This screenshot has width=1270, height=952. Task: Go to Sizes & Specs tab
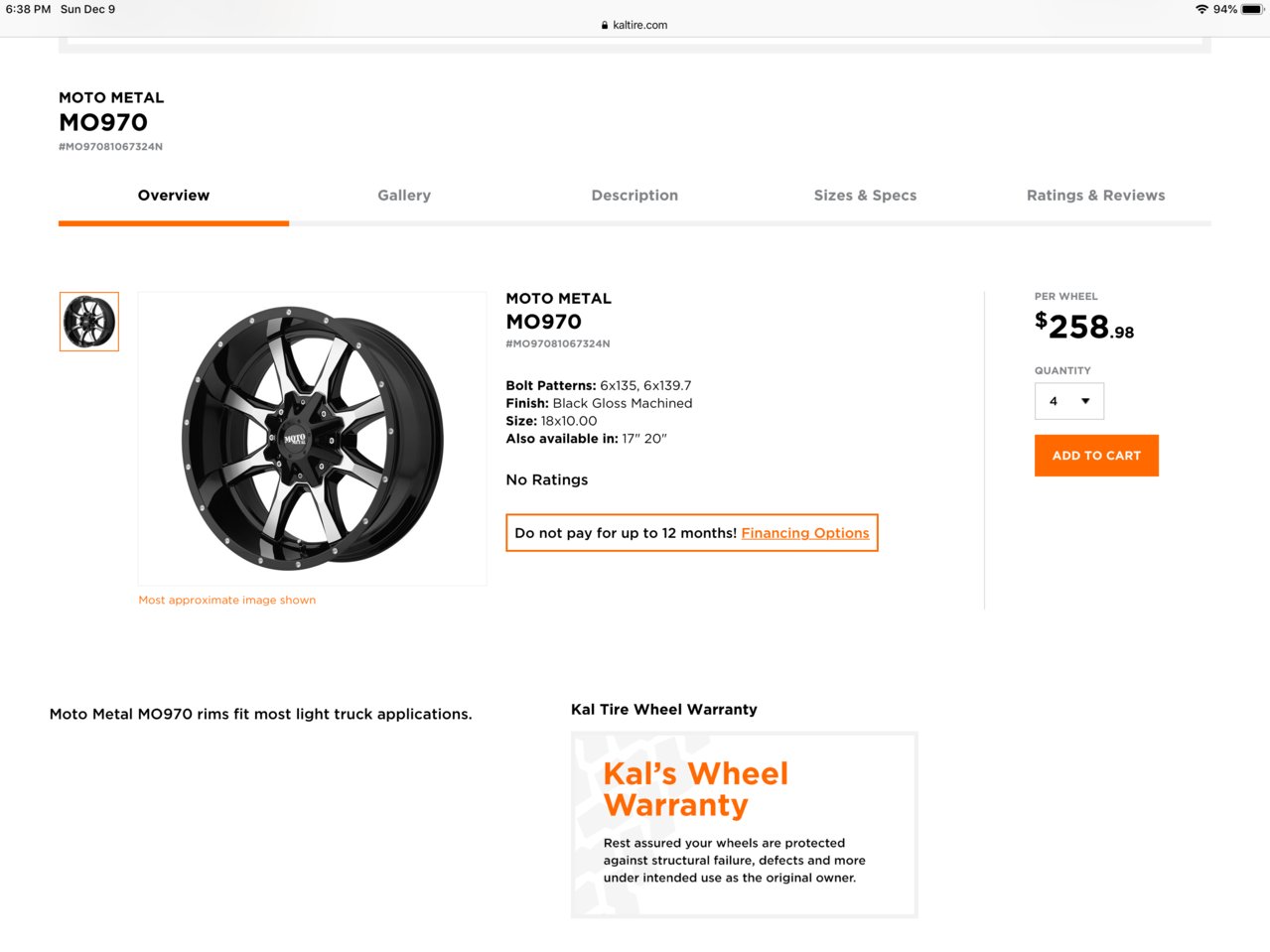pos(865,196)
